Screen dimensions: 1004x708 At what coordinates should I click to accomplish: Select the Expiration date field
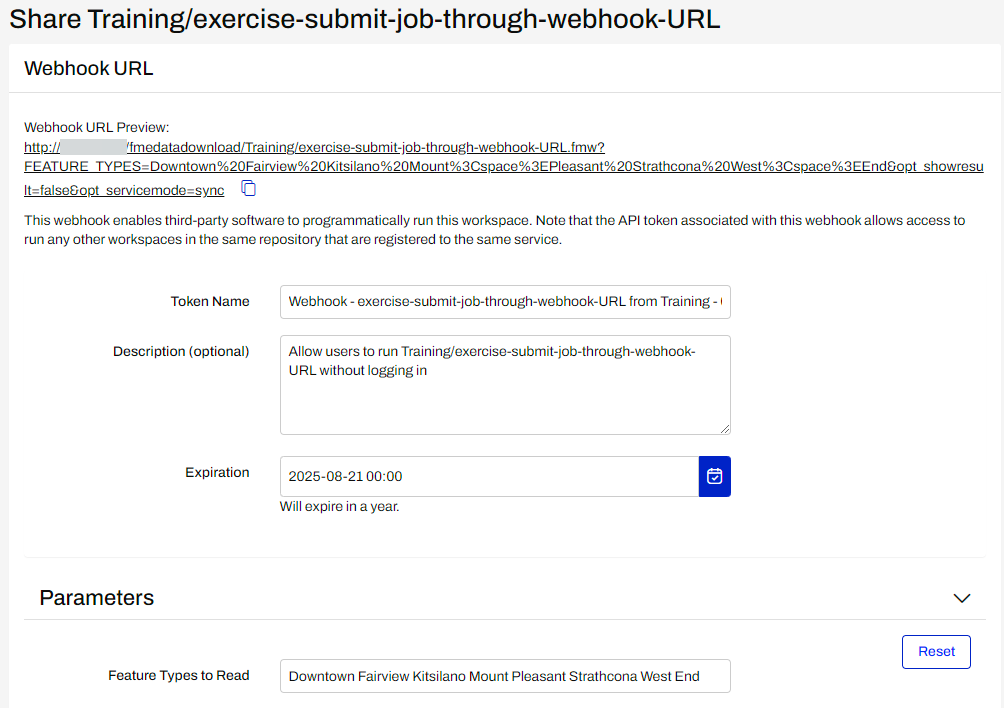(489, 476)
